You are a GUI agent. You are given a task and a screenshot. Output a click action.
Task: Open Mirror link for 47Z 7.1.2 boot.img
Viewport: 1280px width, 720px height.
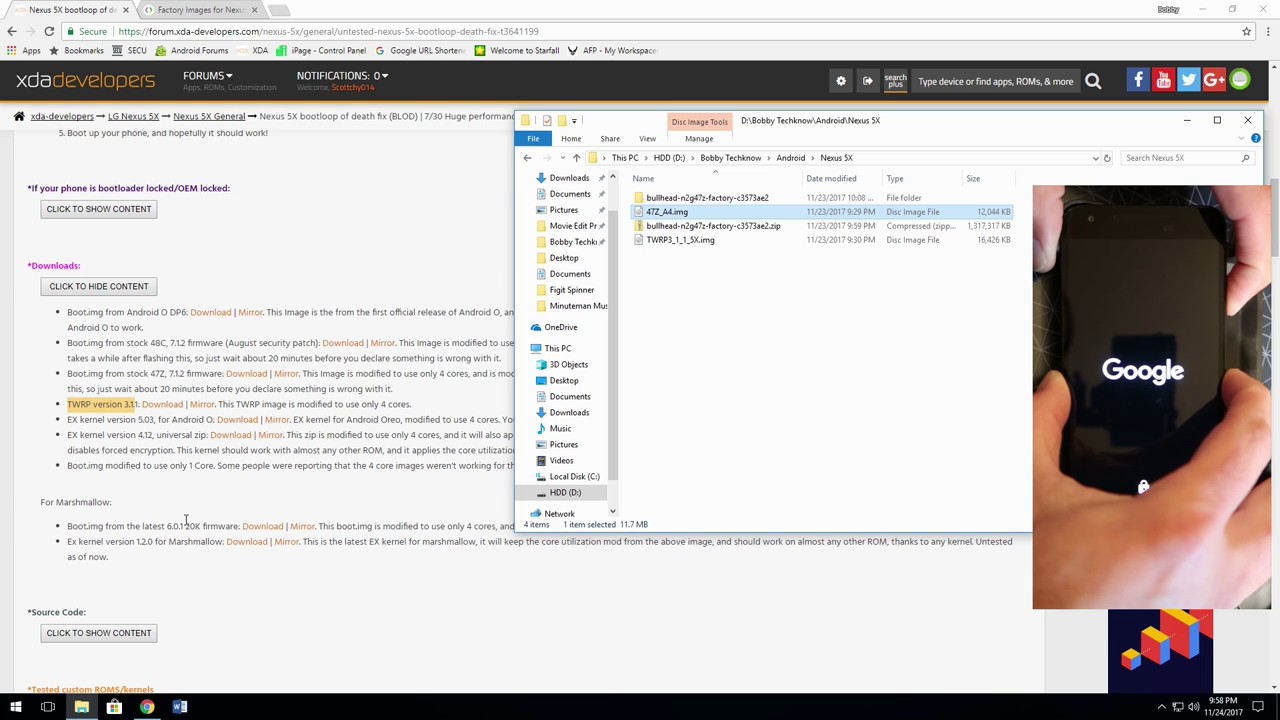tap(286, 374)
